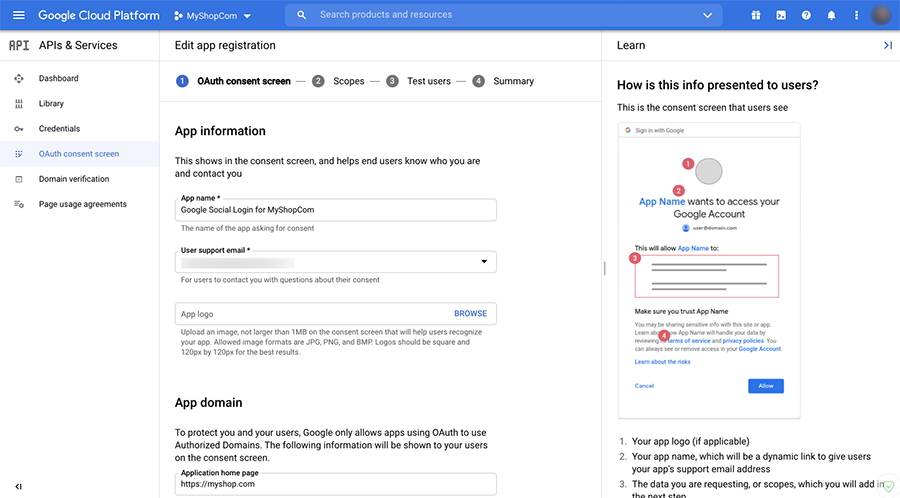Select OAuth consent screen in sidebar

point(79,154)
